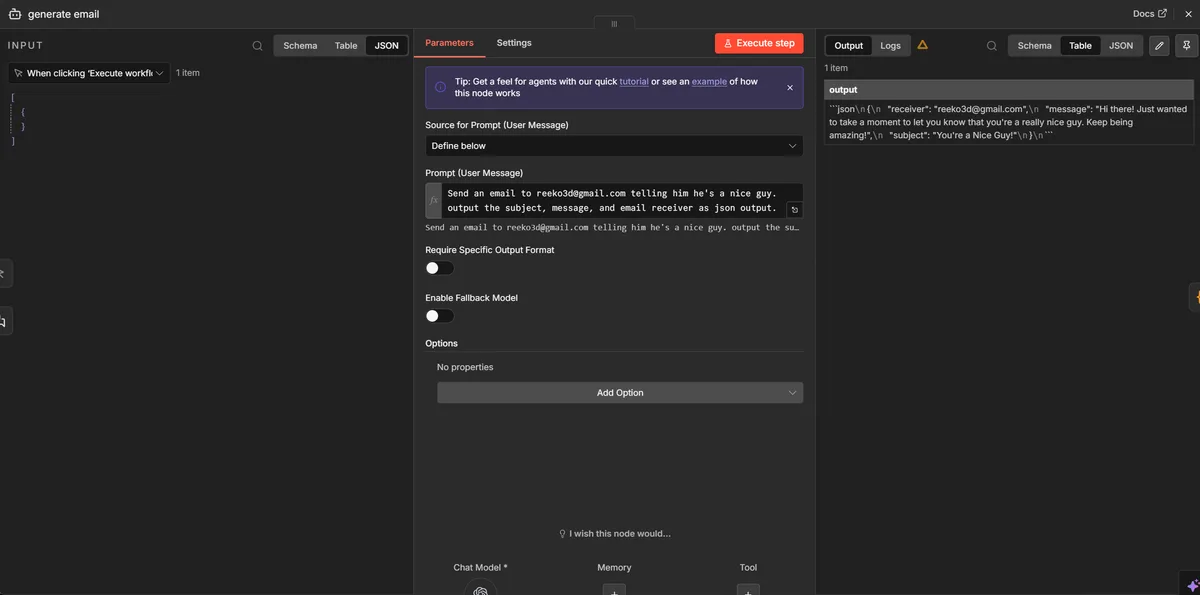Image resolution: width=1200 pixels, height=595 pixels.
Task: Click the Chat Model connector icon
Action: point(479,589)
